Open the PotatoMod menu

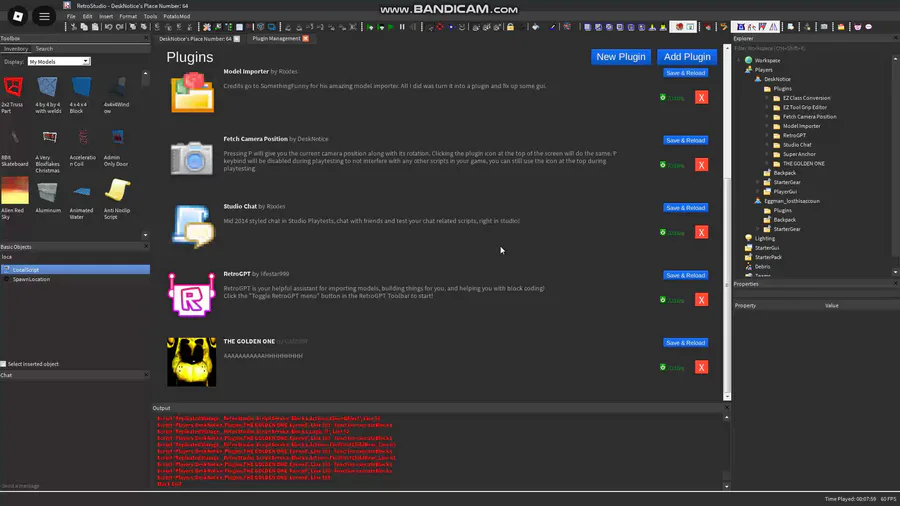coord(177,16)
